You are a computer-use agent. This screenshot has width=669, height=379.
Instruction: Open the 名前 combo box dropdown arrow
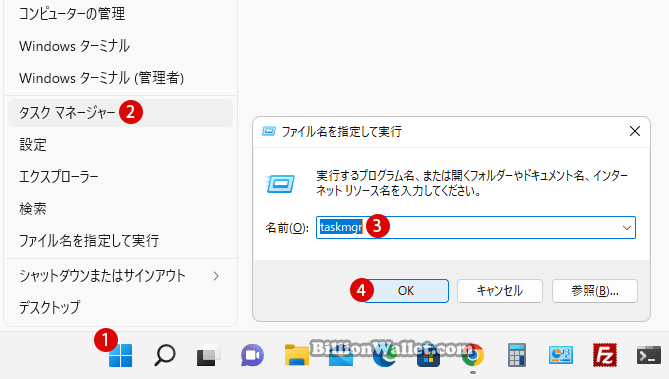coord(626,227)
